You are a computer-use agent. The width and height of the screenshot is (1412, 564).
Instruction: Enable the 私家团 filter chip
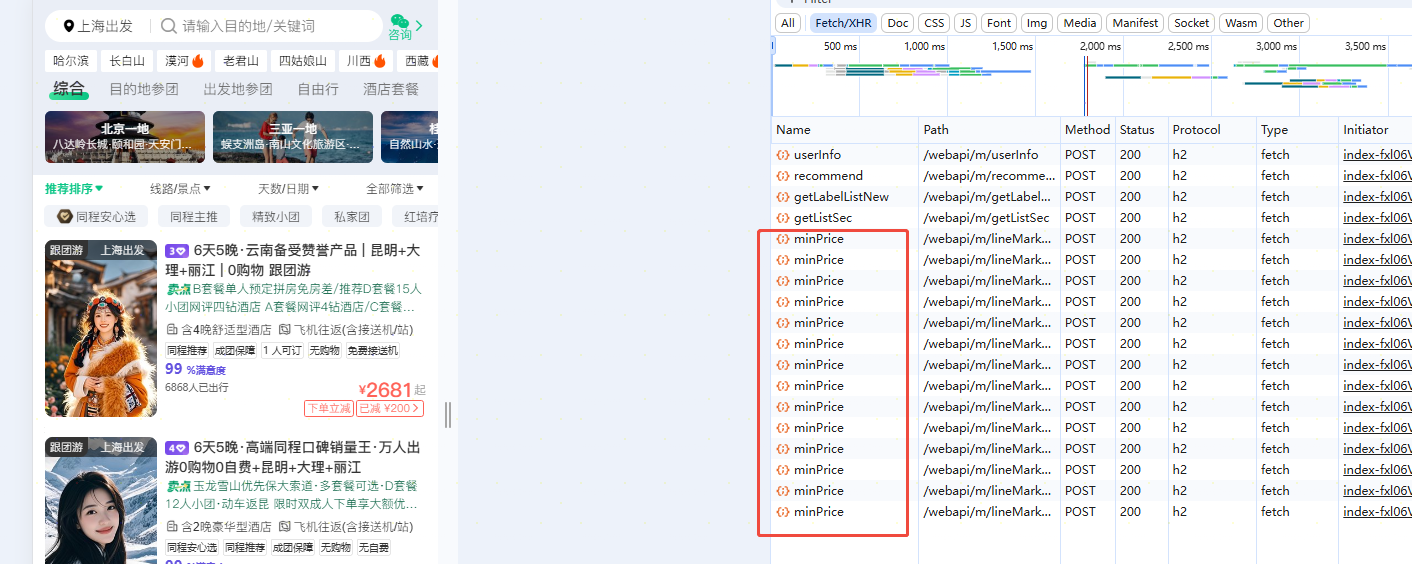[x=352, y=216]
